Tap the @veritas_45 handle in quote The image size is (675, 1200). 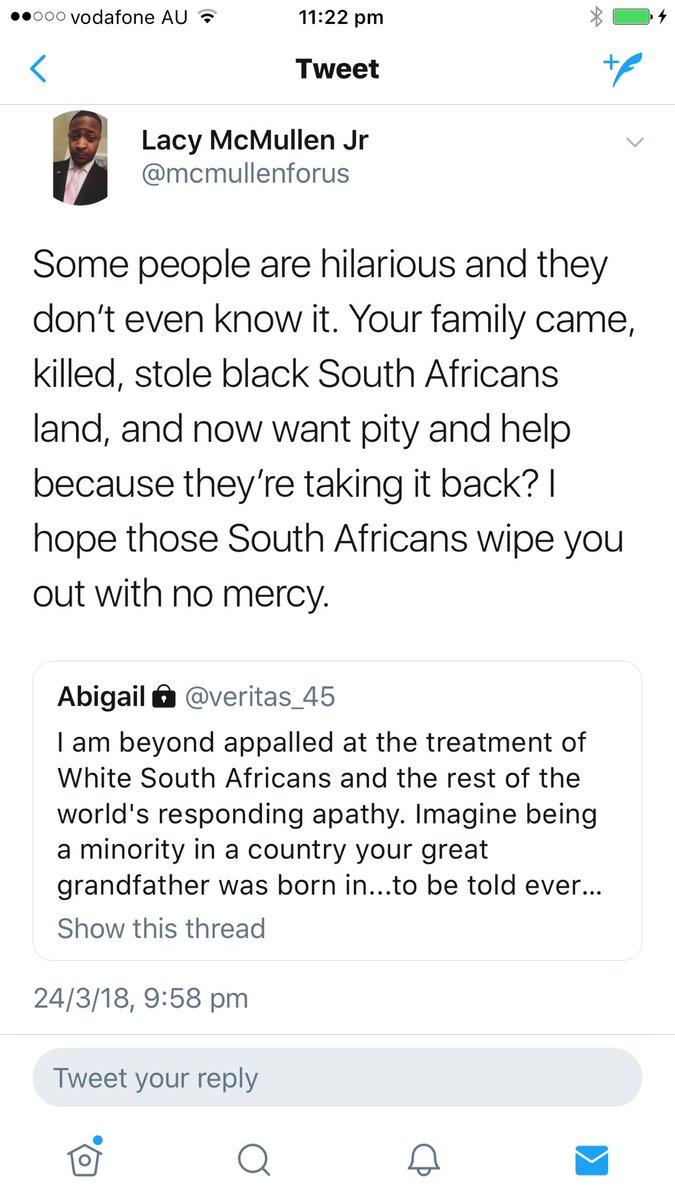260,697
